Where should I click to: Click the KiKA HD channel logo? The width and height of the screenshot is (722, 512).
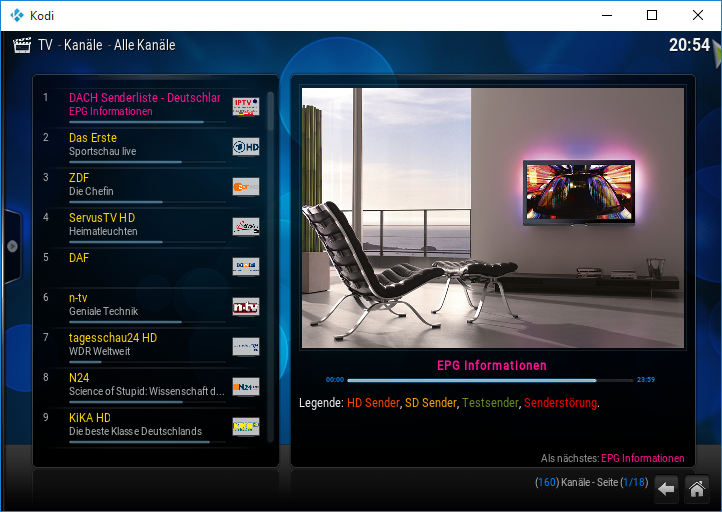click(246, 427)
